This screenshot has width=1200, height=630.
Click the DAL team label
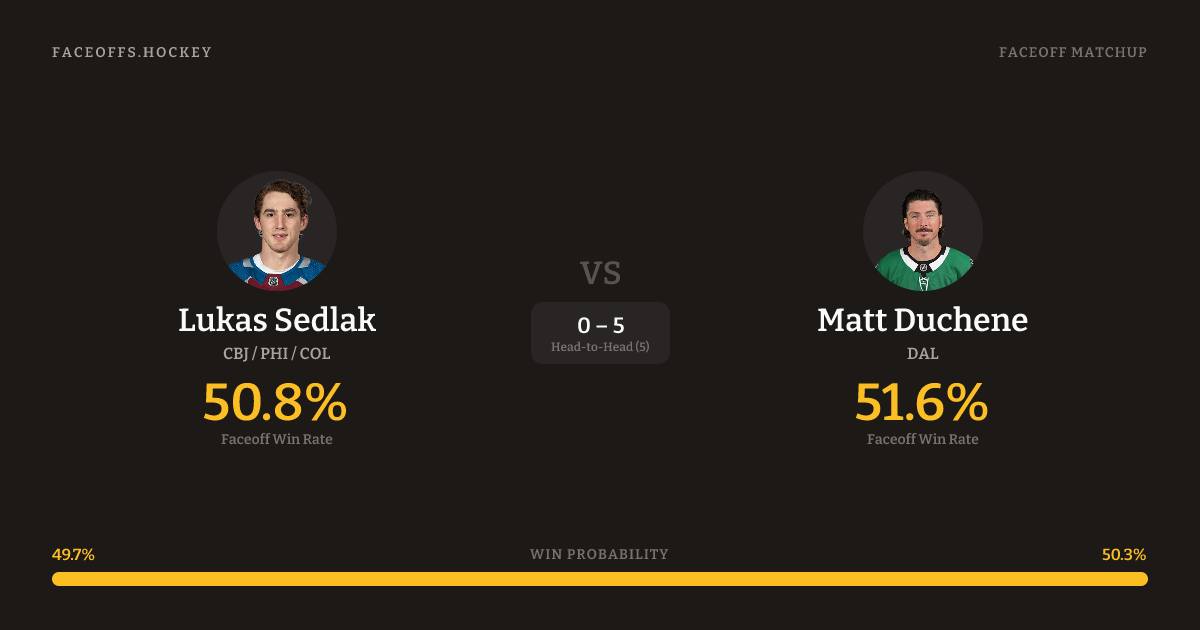click(922, 354)
